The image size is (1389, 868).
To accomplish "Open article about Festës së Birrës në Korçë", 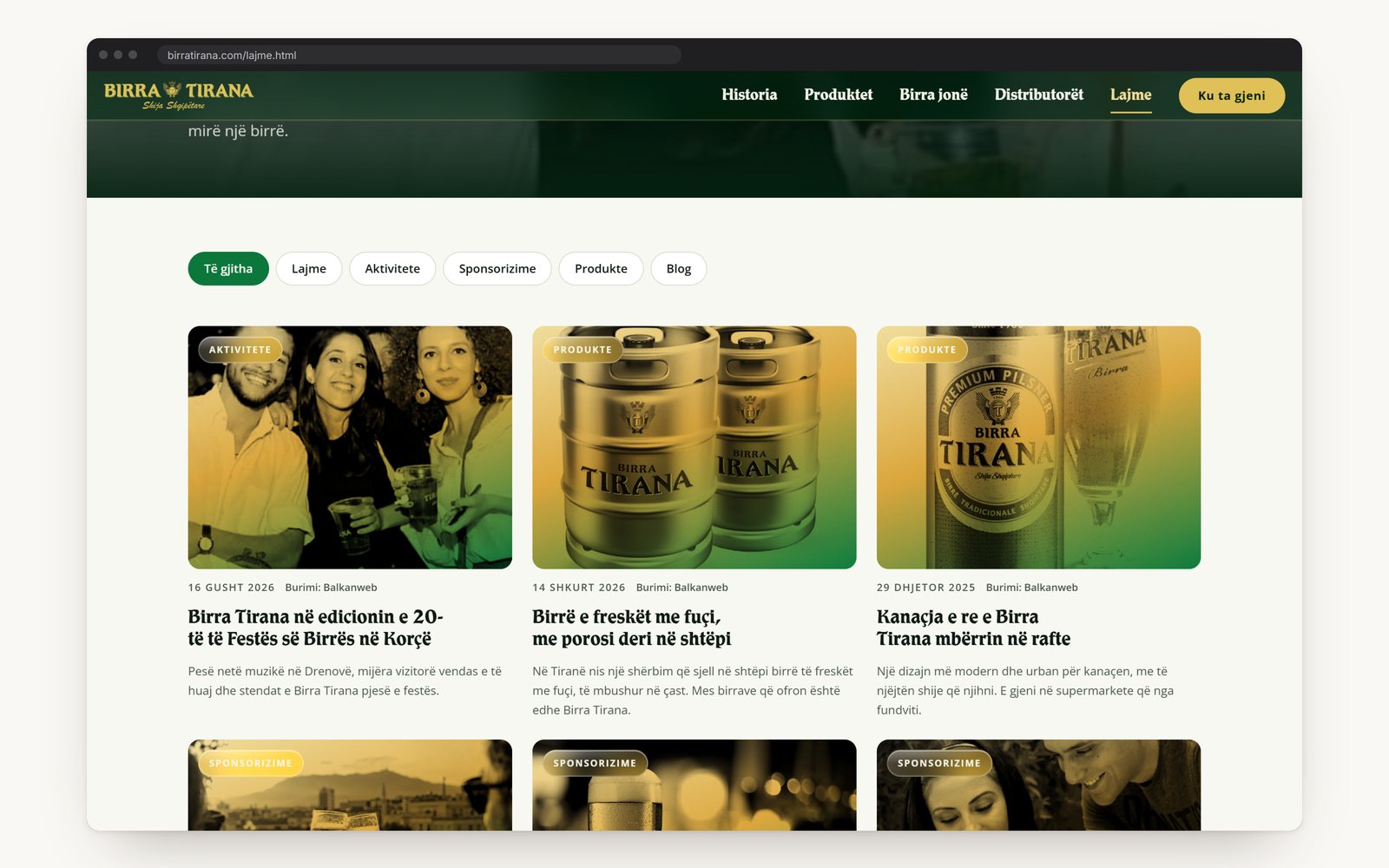I will 316,628.
